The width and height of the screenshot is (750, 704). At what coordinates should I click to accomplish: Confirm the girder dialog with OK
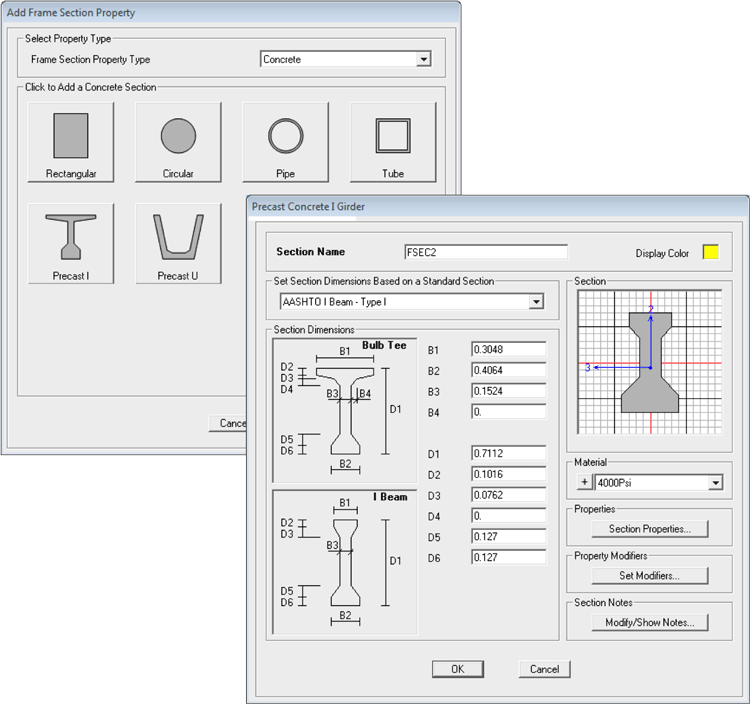(x=457, y=669)
